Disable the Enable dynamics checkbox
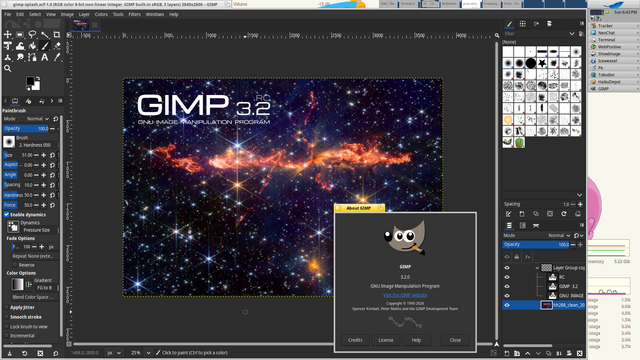640x360 pixels. point(7,215)
